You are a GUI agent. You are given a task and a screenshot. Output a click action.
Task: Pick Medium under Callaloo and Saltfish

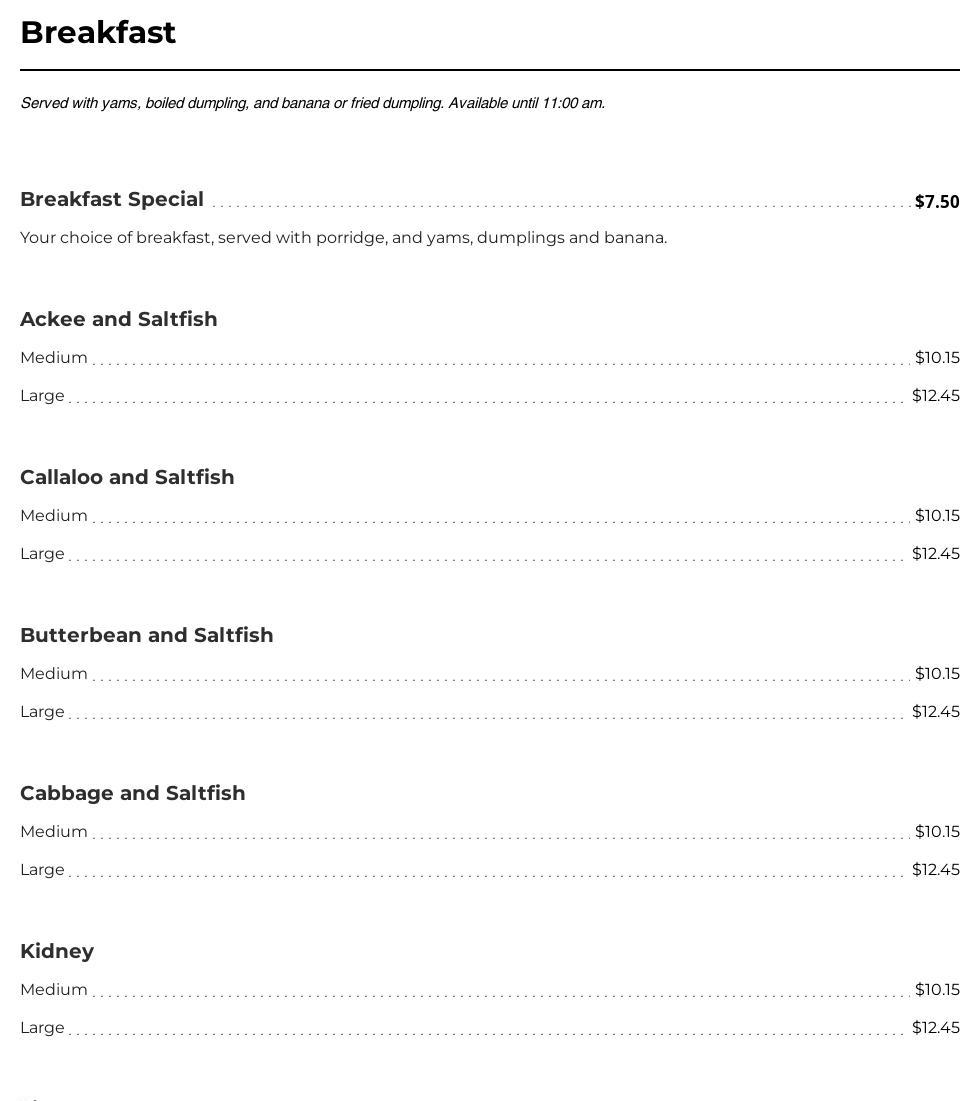coord(54,516)
